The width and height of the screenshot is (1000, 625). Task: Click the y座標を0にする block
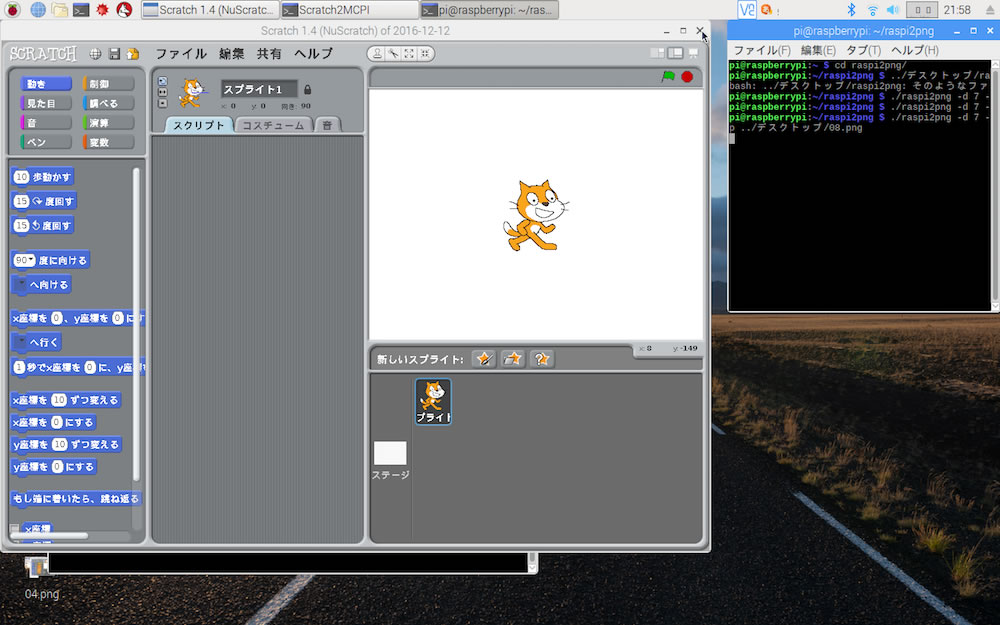pos(54,467)
